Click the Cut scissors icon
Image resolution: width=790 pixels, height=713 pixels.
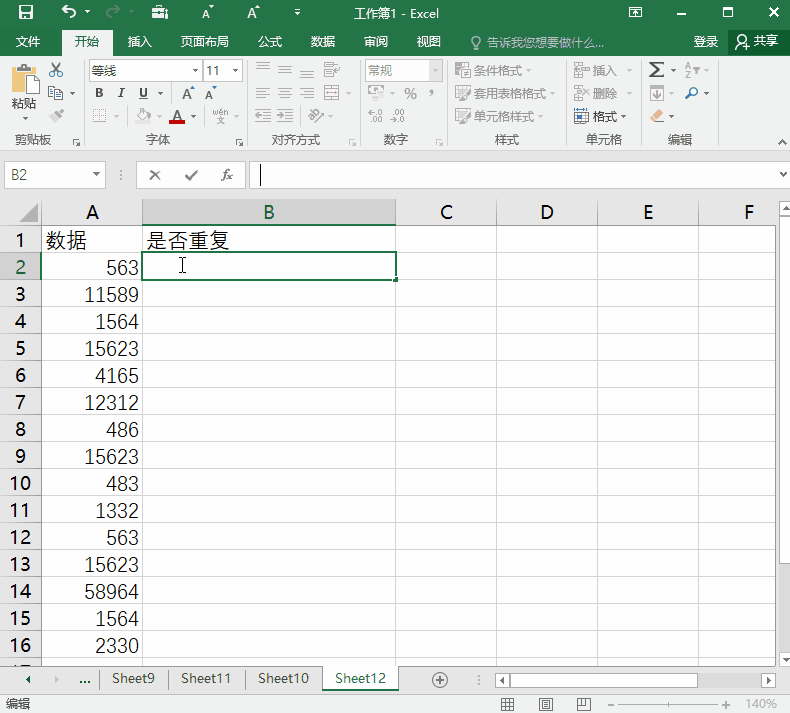coord(56,70)
